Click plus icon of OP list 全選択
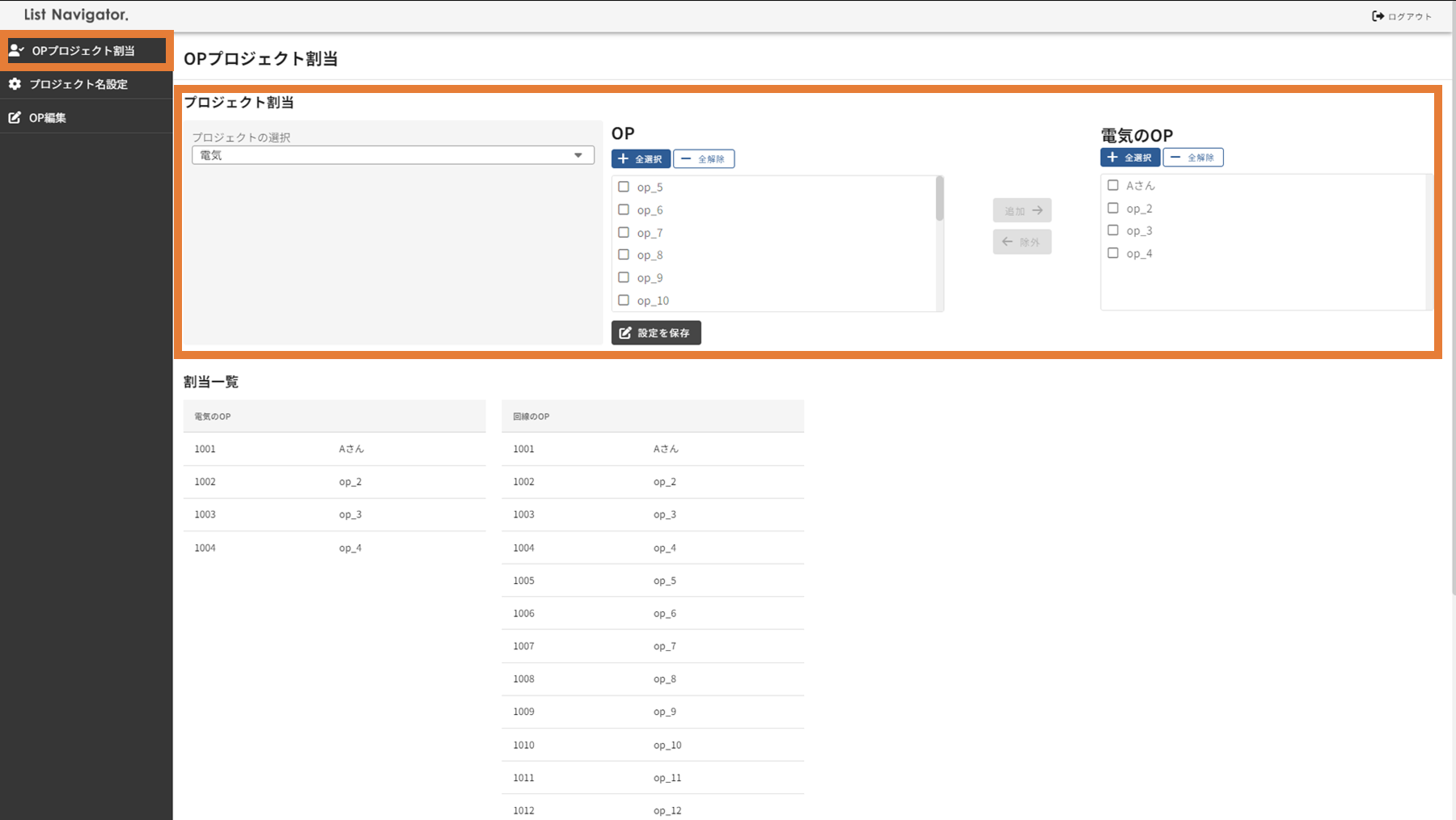This screenshot has width=1456, height=820. point(624,159)
